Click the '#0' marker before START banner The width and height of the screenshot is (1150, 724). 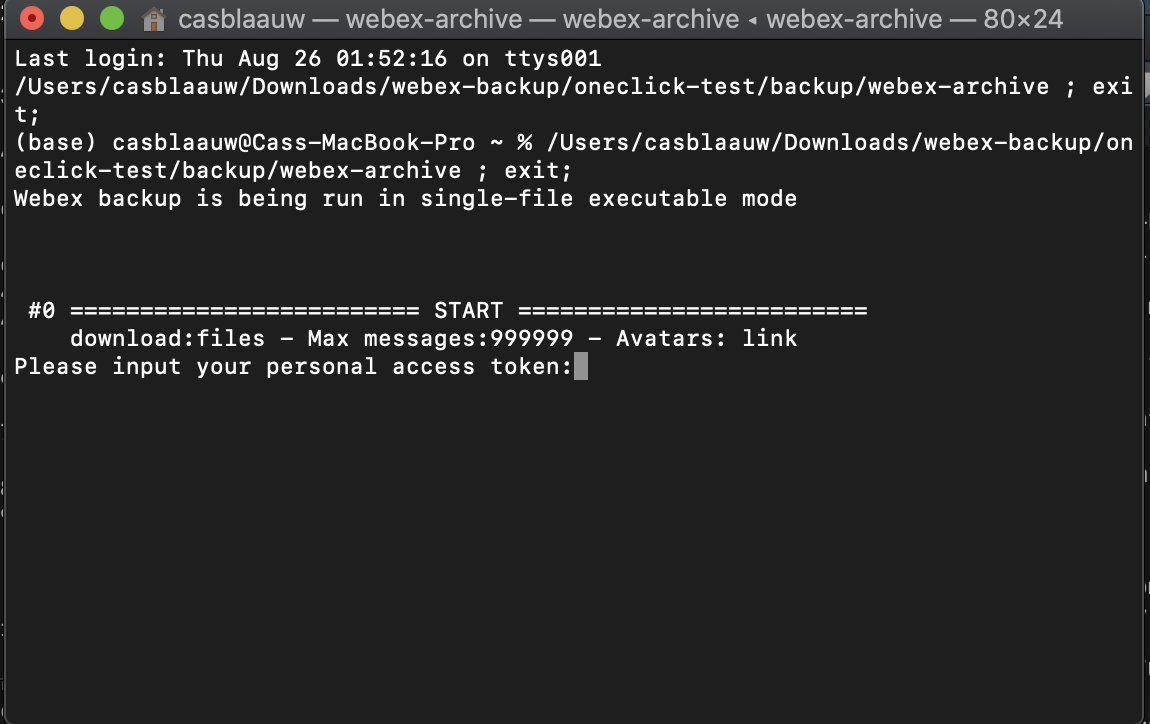pyautogui.click(x=40, y=310)
